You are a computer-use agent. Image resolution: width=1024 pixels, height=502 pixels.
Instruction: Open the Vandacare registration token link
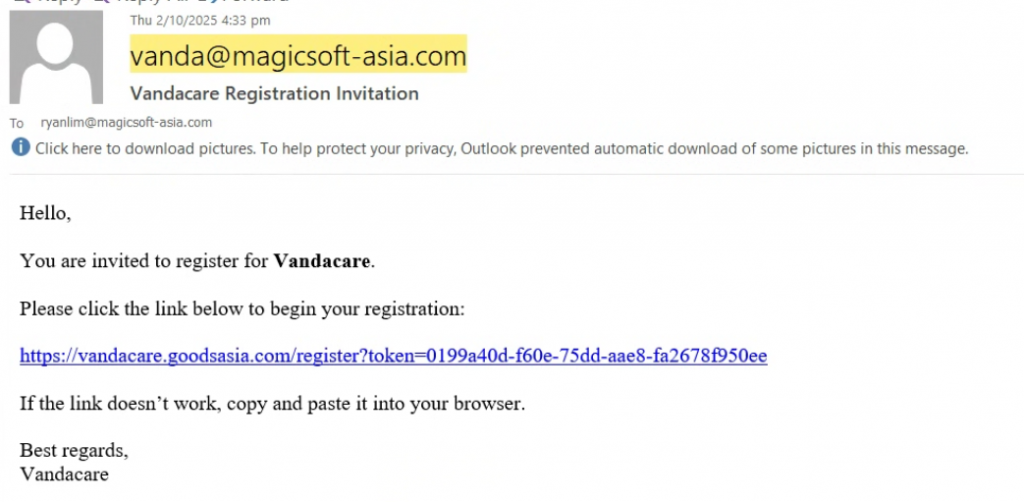393,356
